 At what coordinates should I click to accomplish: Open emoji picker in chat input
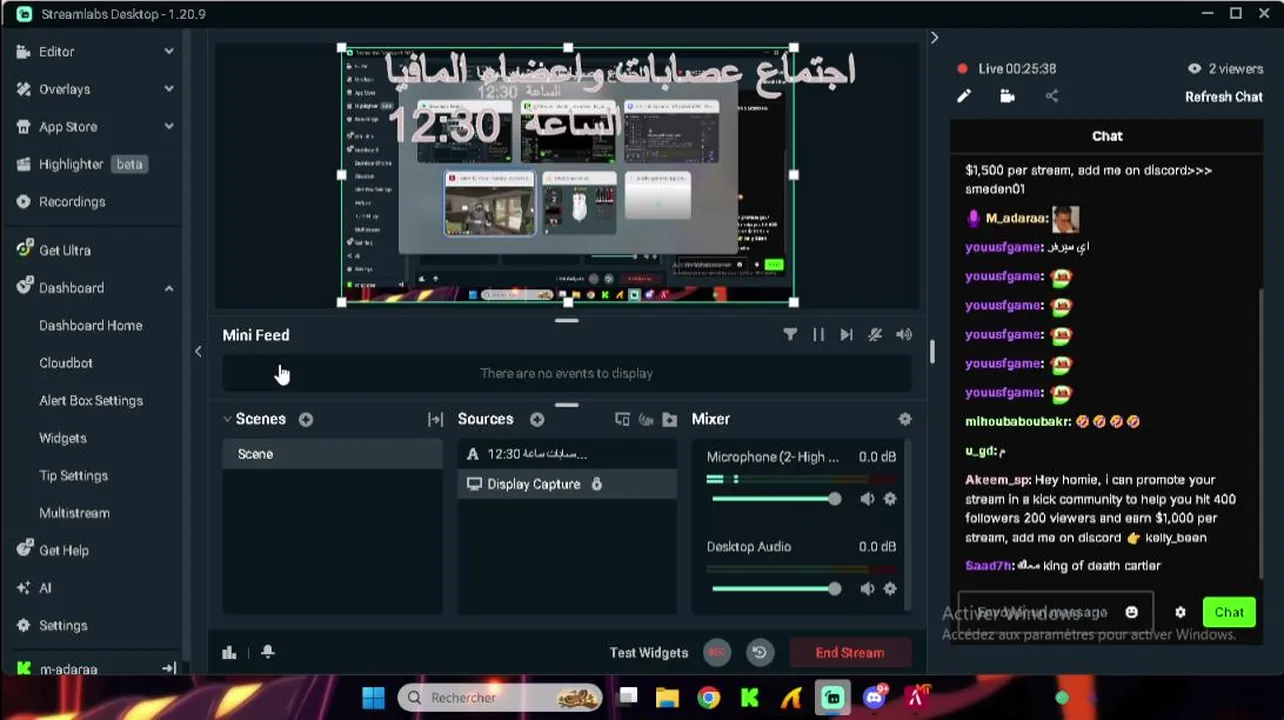(x=1131, y=612)
